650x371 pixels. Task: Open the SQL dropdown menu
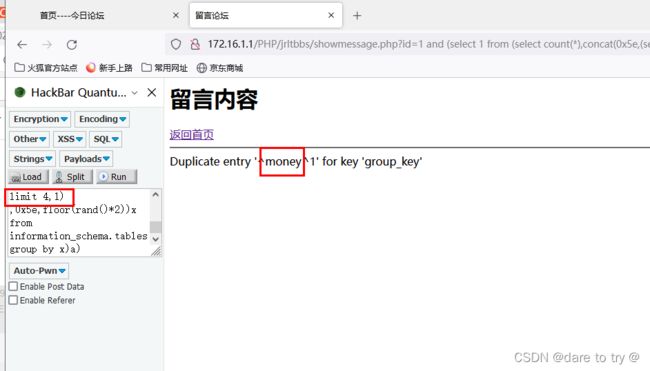tap(106, 139)
